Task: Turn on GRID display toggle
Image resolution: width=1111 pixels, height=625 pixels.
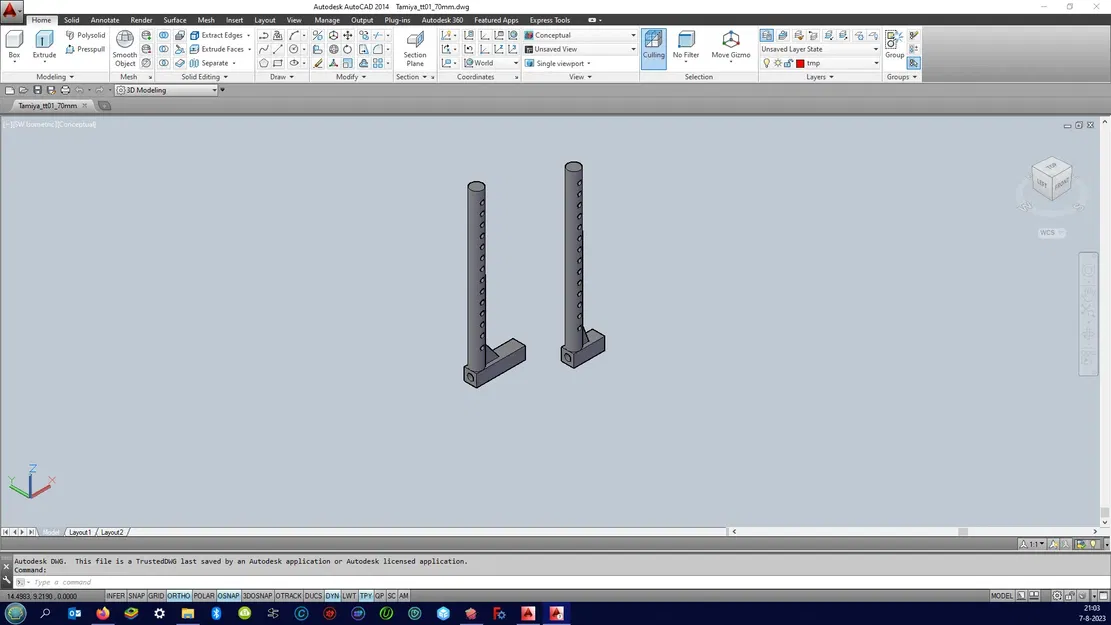Action: (x=156, y=596)
